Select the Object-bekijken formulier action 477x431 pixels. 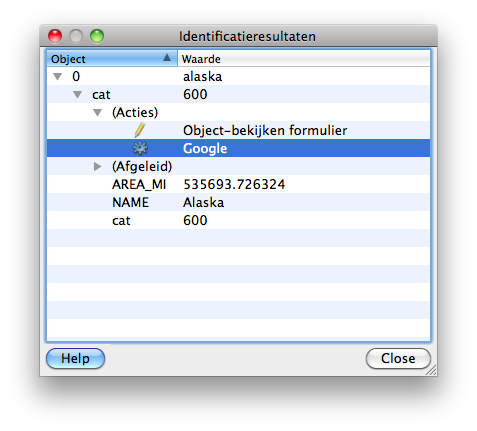(x=238, y=130)
